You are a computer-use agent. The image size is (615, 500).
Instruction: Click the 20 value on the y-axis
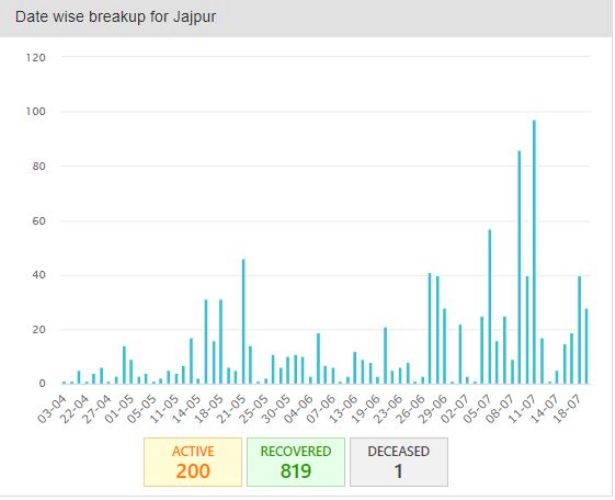click(39, 329)
